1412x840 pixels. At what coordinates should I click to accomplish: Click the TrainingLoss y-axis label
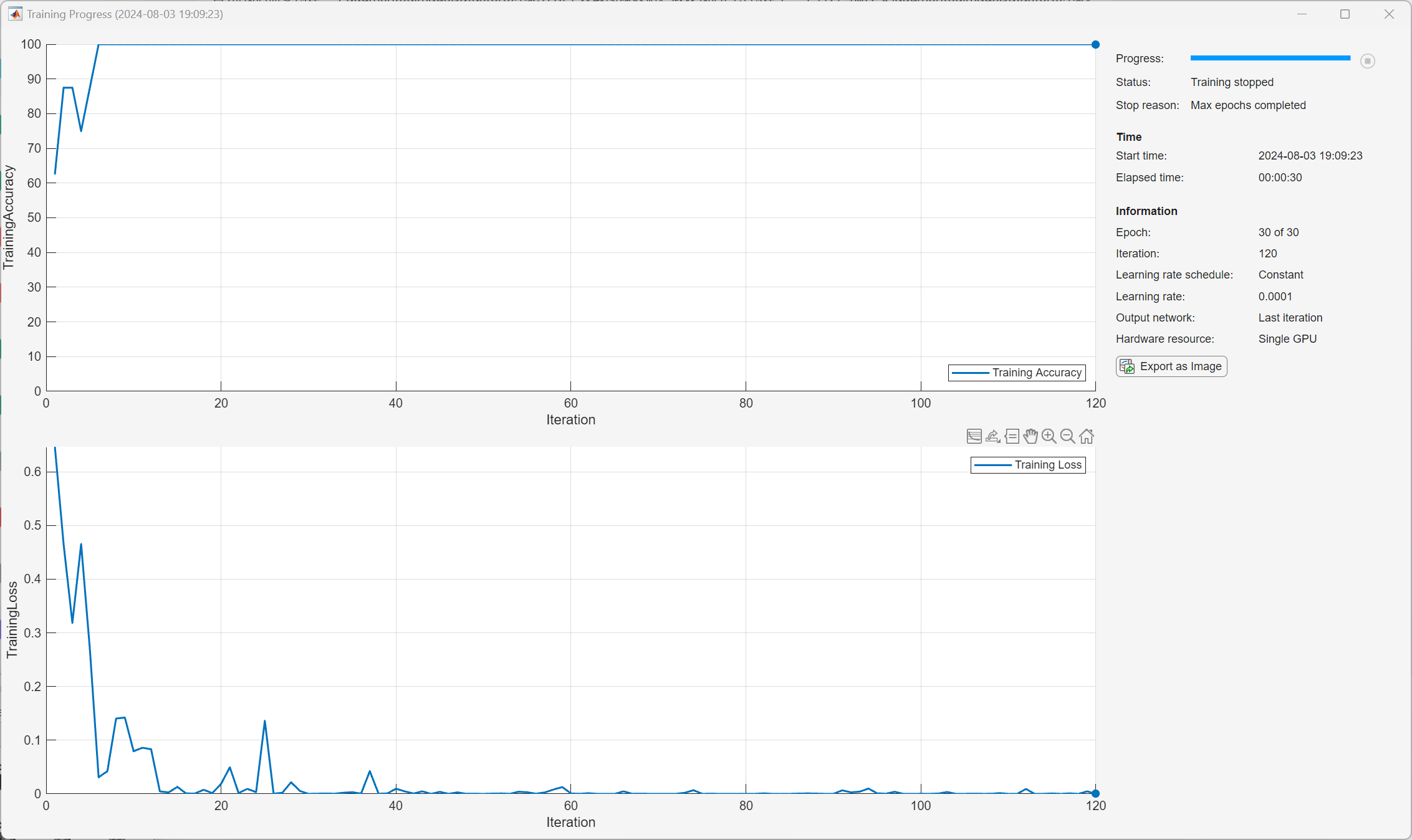12,619
